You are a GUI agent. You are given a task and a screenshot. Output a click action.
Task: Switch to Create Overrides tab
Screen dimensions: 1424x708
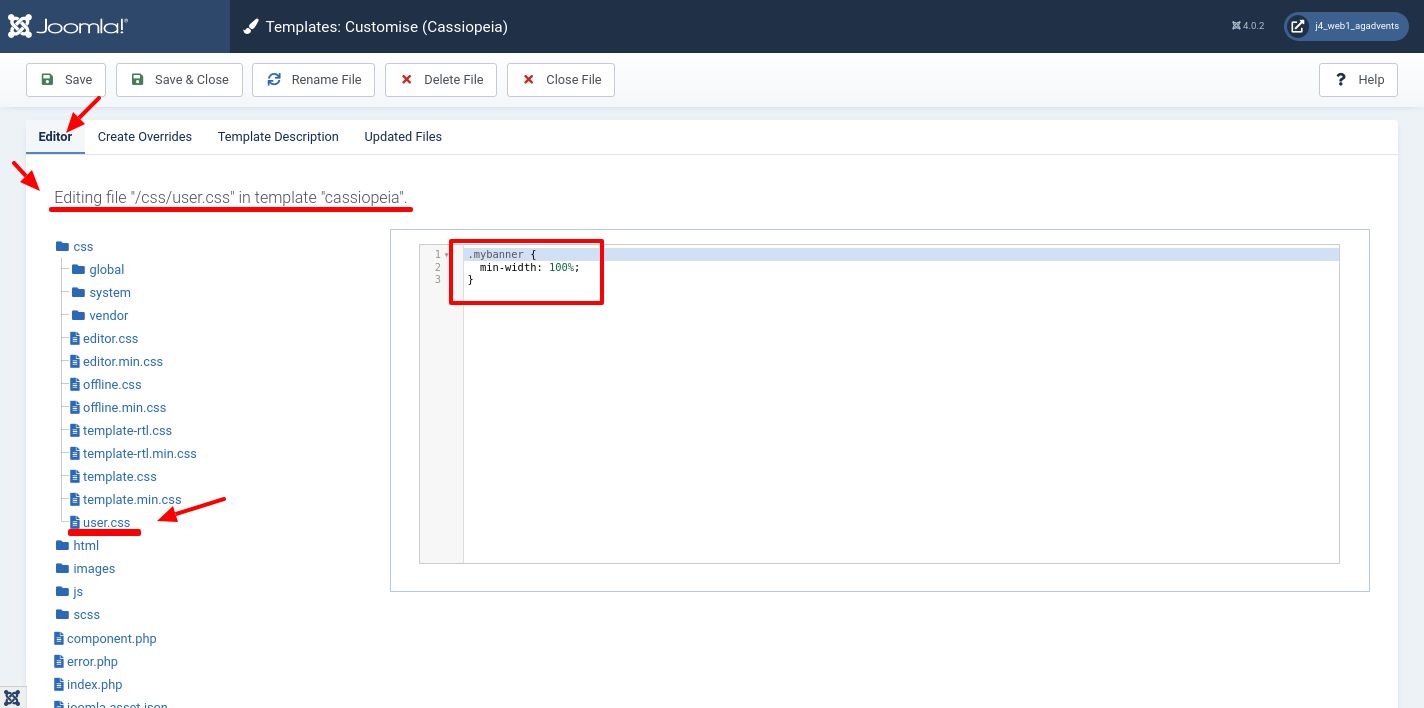[145, 137]
